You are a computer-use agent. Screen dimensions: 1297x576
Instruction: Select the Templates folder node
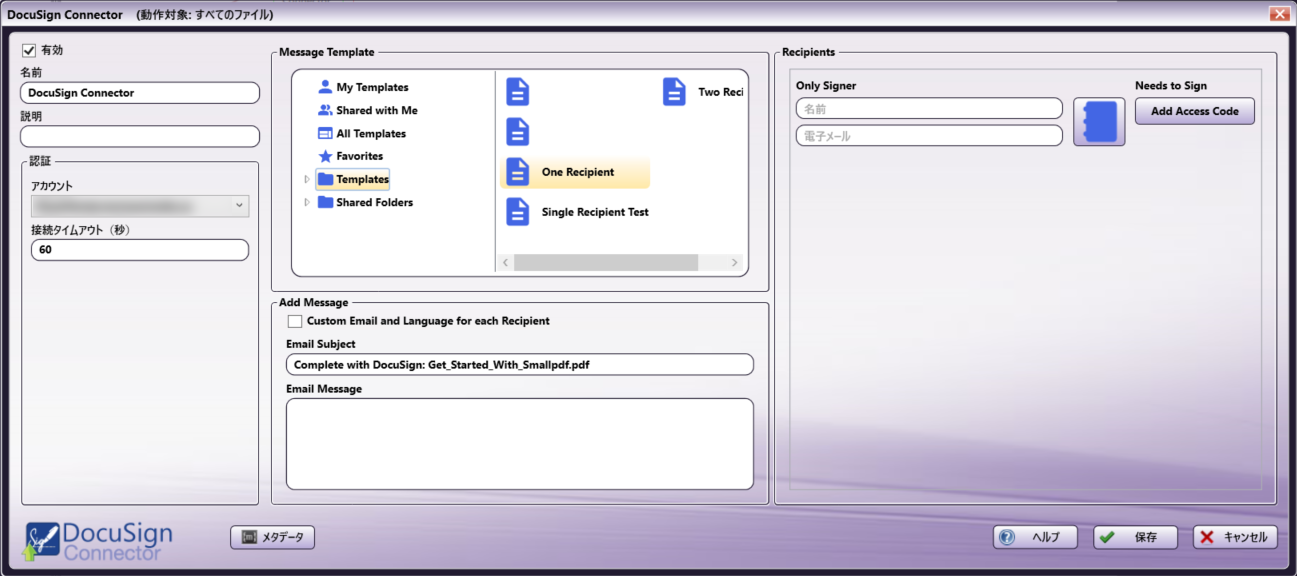[353, 179]
